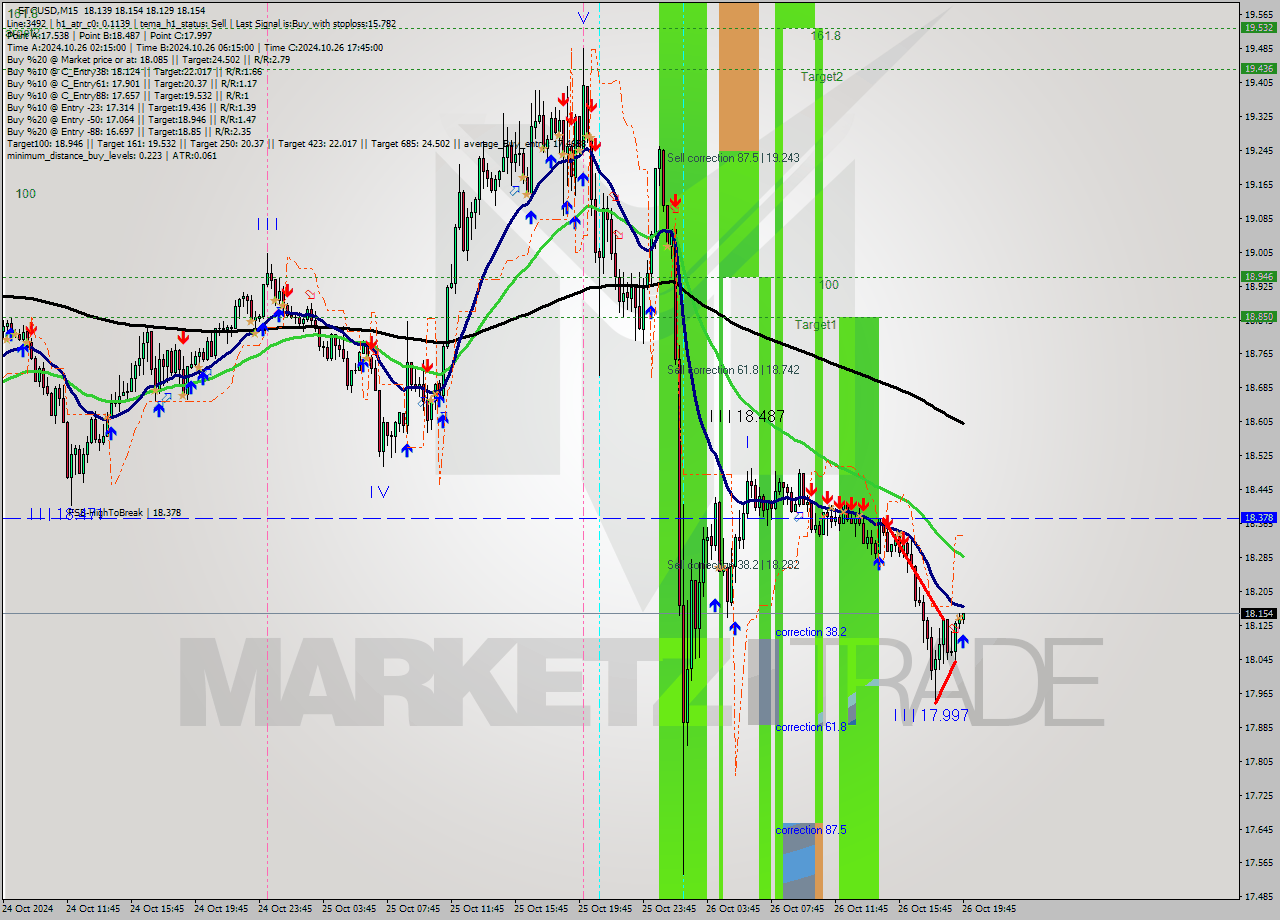
Task: Click the '26 Oct 07:45' time label
Action: click(x=797, y=909)
